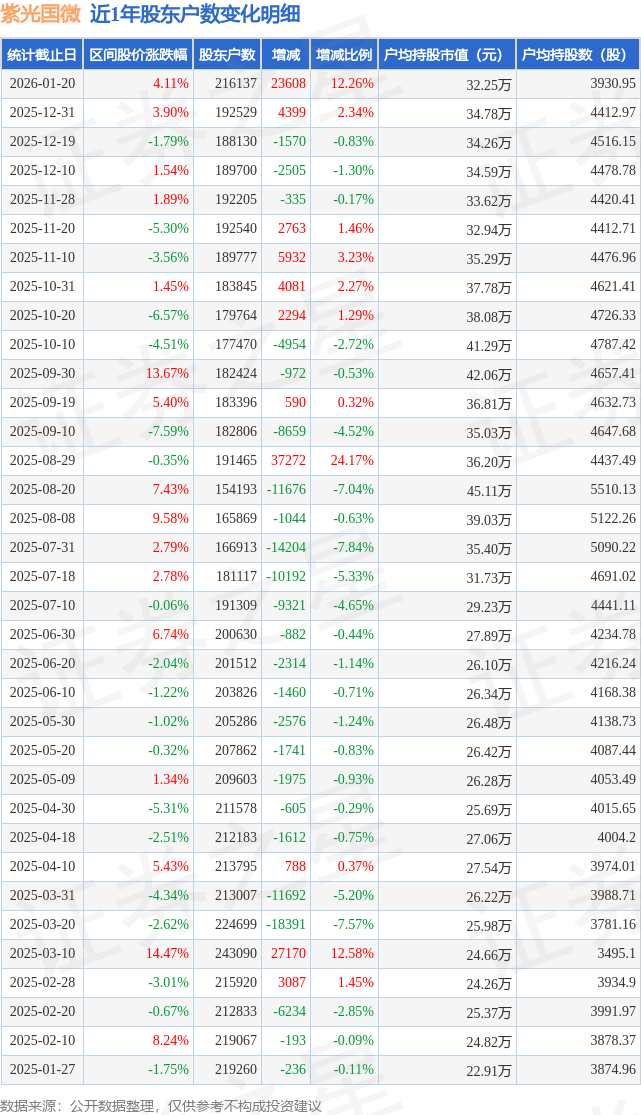Click the 13.67% price change cell
This screenshot has width=641, height=1115.
tap(167, 374)
